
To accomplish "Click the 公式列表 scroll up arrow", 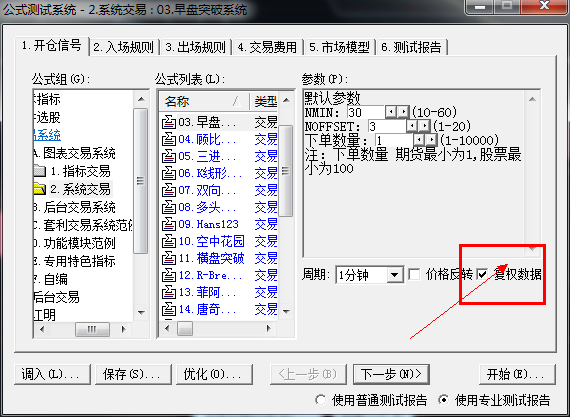I will 286,100.
